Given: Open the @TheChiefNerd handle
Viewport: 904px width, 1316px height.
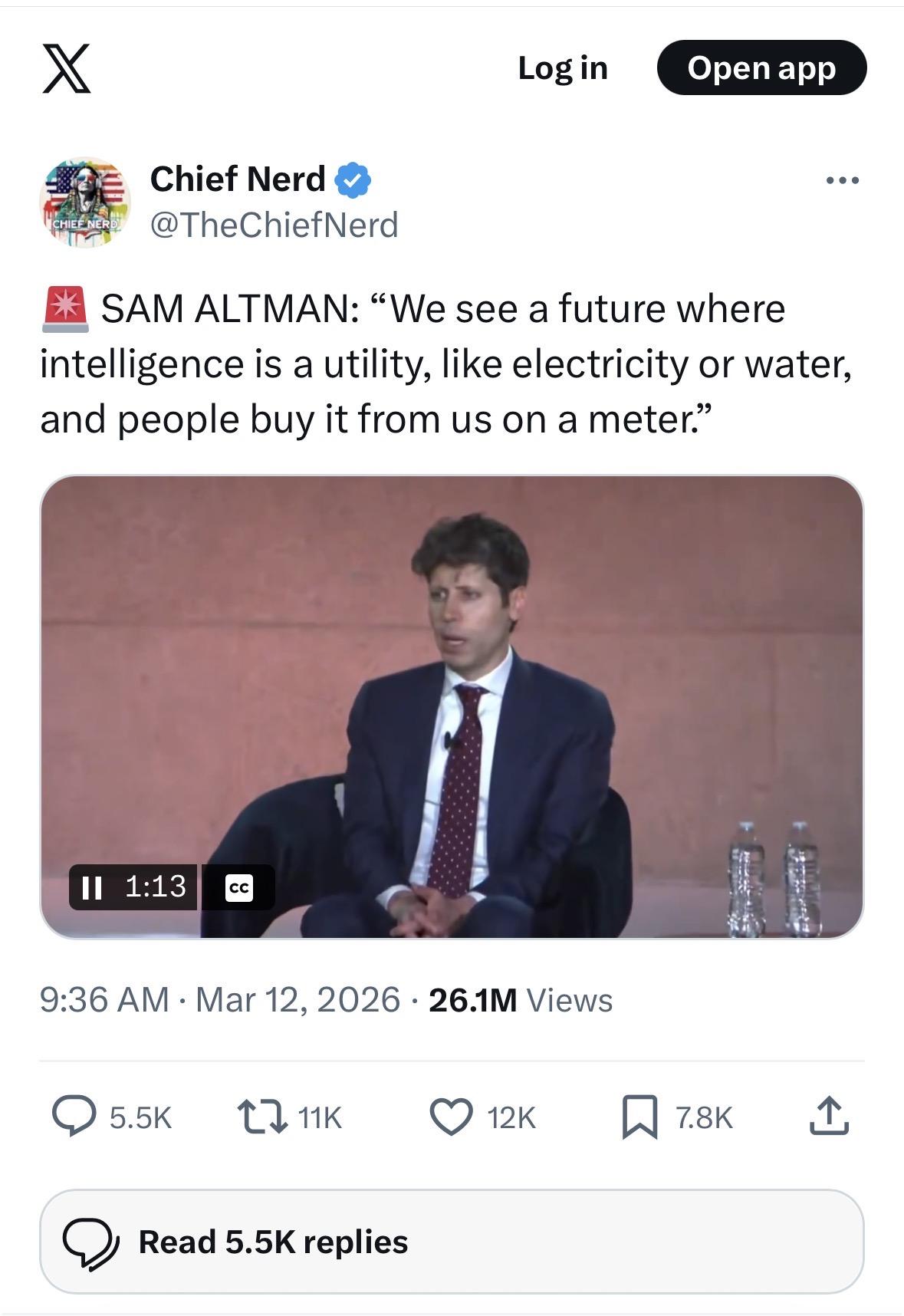Looking at the screenshot, I should (x=274, y=225).
